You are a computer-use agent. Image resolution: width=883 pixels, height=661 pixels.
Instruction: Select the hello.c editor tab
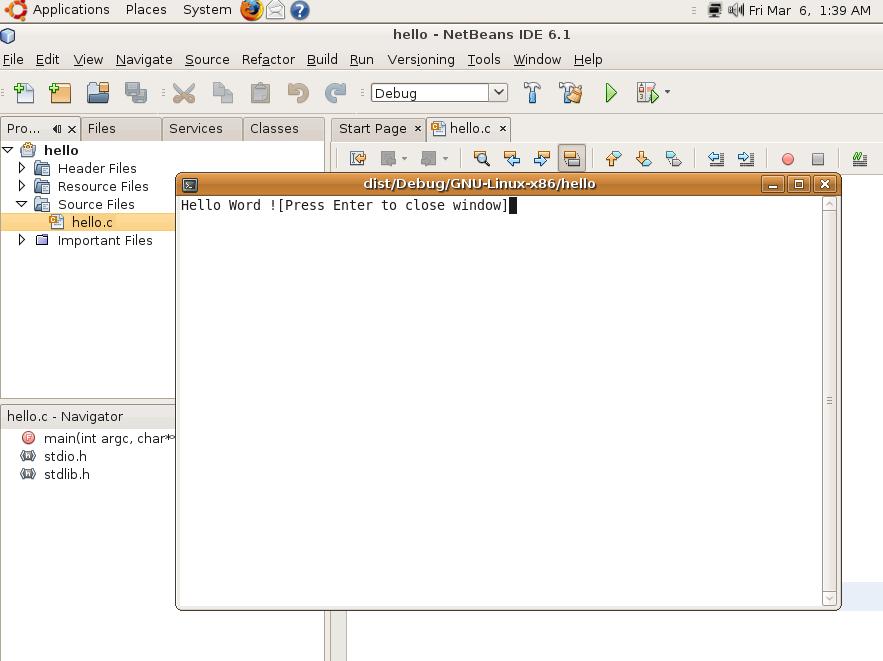(x=470, y=128)
